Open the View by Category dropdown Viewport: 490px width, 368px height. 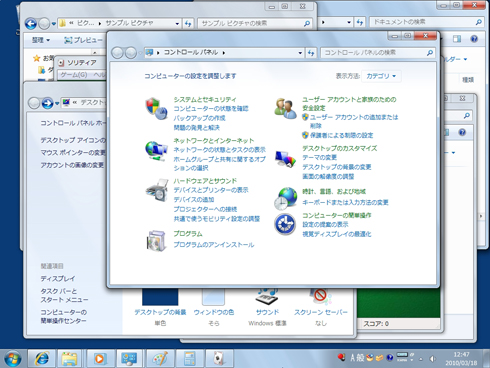(x=381, y=76)
